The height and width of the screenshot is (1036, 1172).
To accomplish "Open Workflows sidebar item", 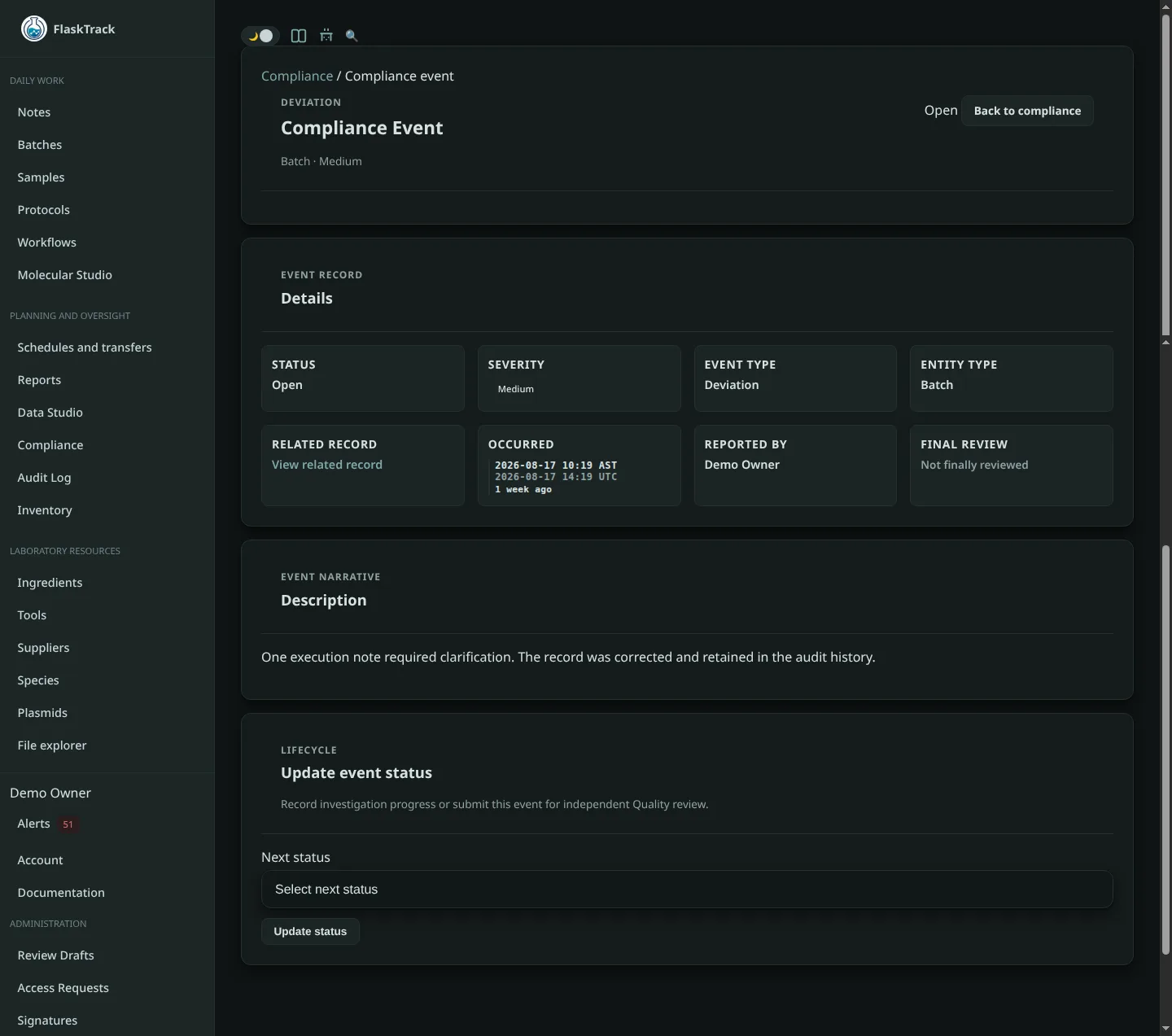I will tap(47, 243).
